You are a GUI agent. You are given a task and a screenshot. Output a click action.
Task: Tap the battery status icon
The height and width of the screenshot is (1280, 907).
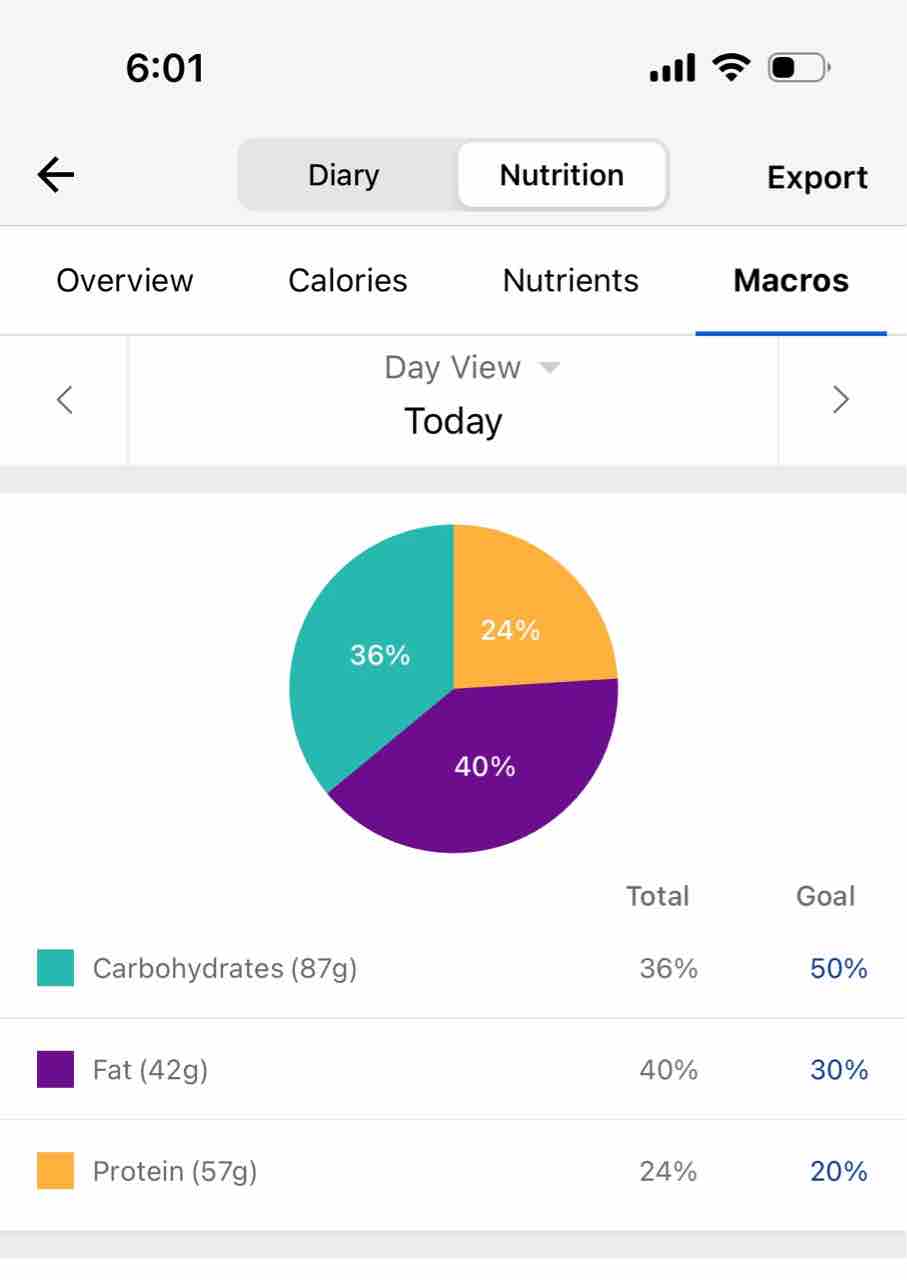798,68
